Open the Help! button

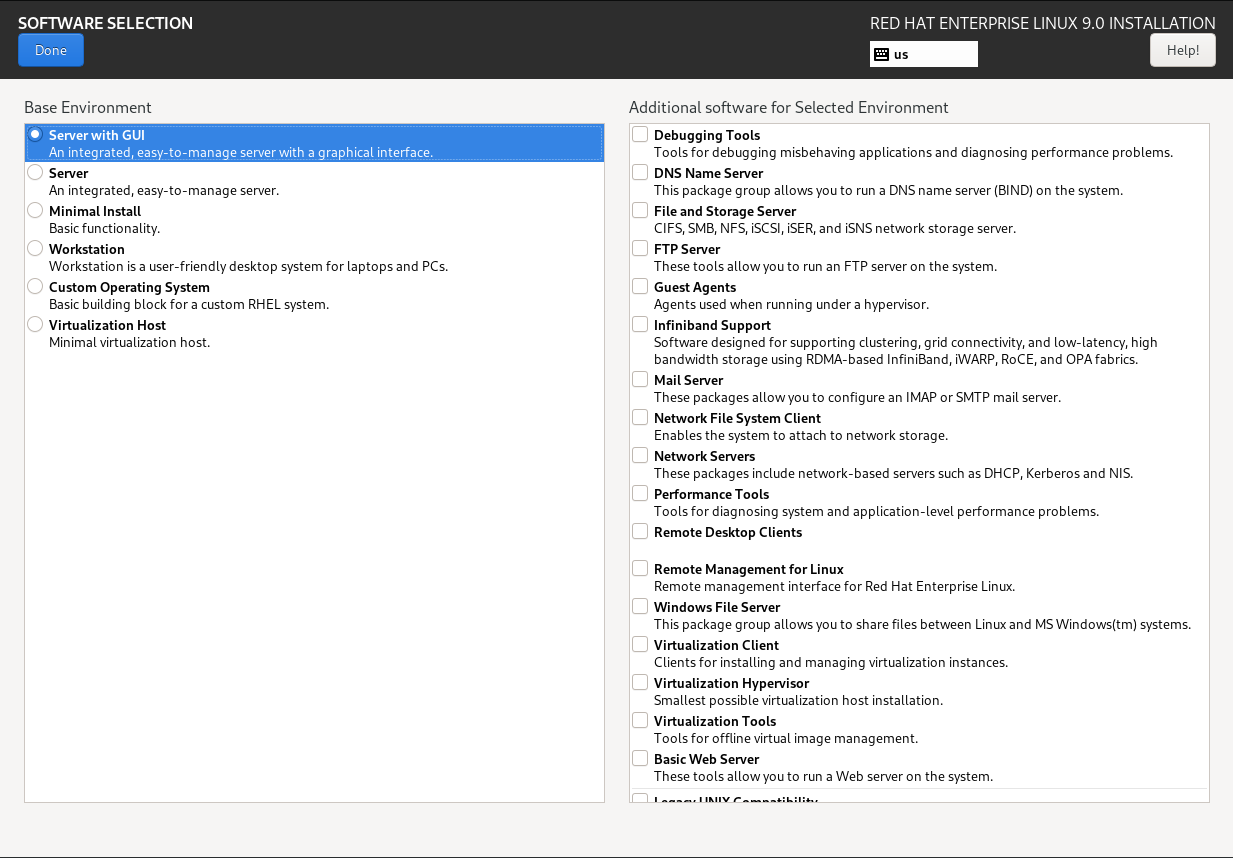pos(1182,50)
